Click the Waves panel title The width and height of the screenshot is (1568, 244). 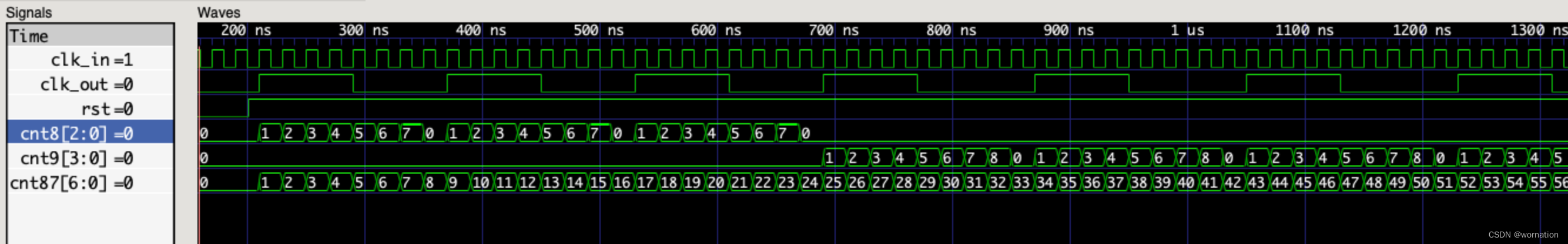click(x=219, y=12)
